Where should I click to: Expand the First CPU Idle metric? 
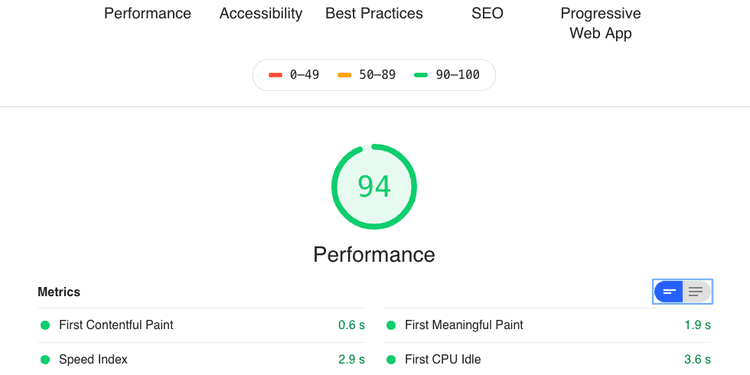pyautogui.click(x=547, y=359)
